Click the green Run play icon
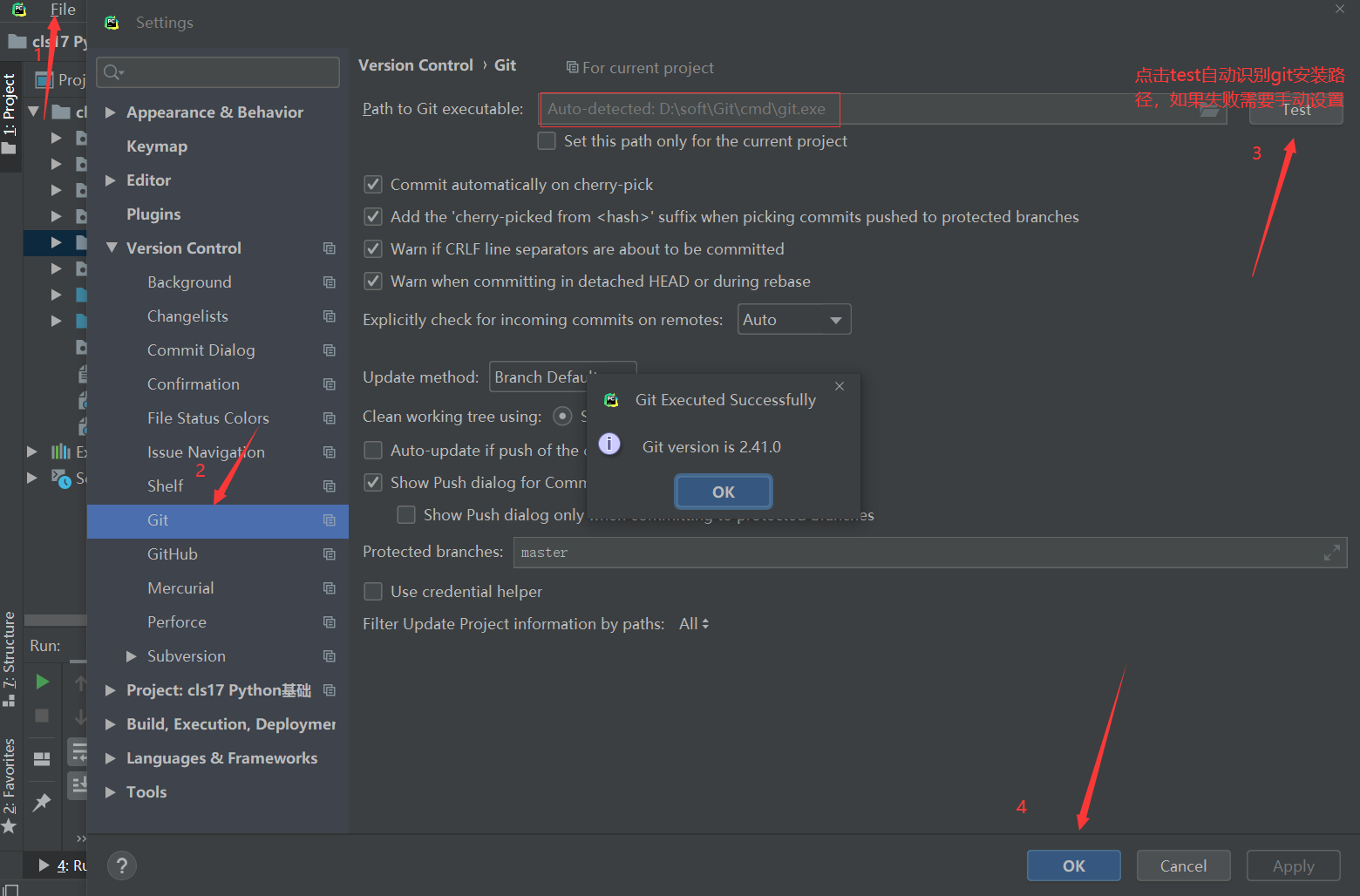This screenshot has height=896, width=1360. (x=42, y=682)
